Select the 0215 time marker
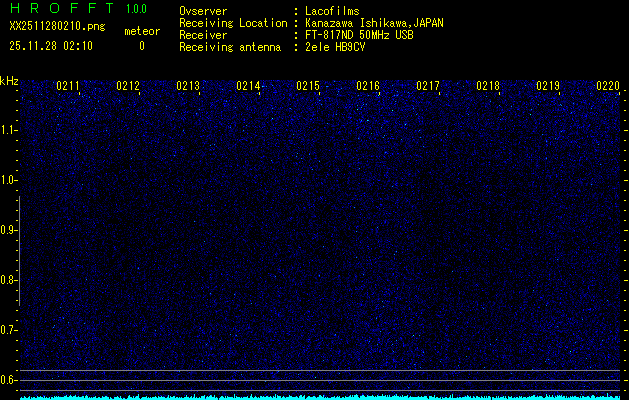 click(x=308, y=87)
